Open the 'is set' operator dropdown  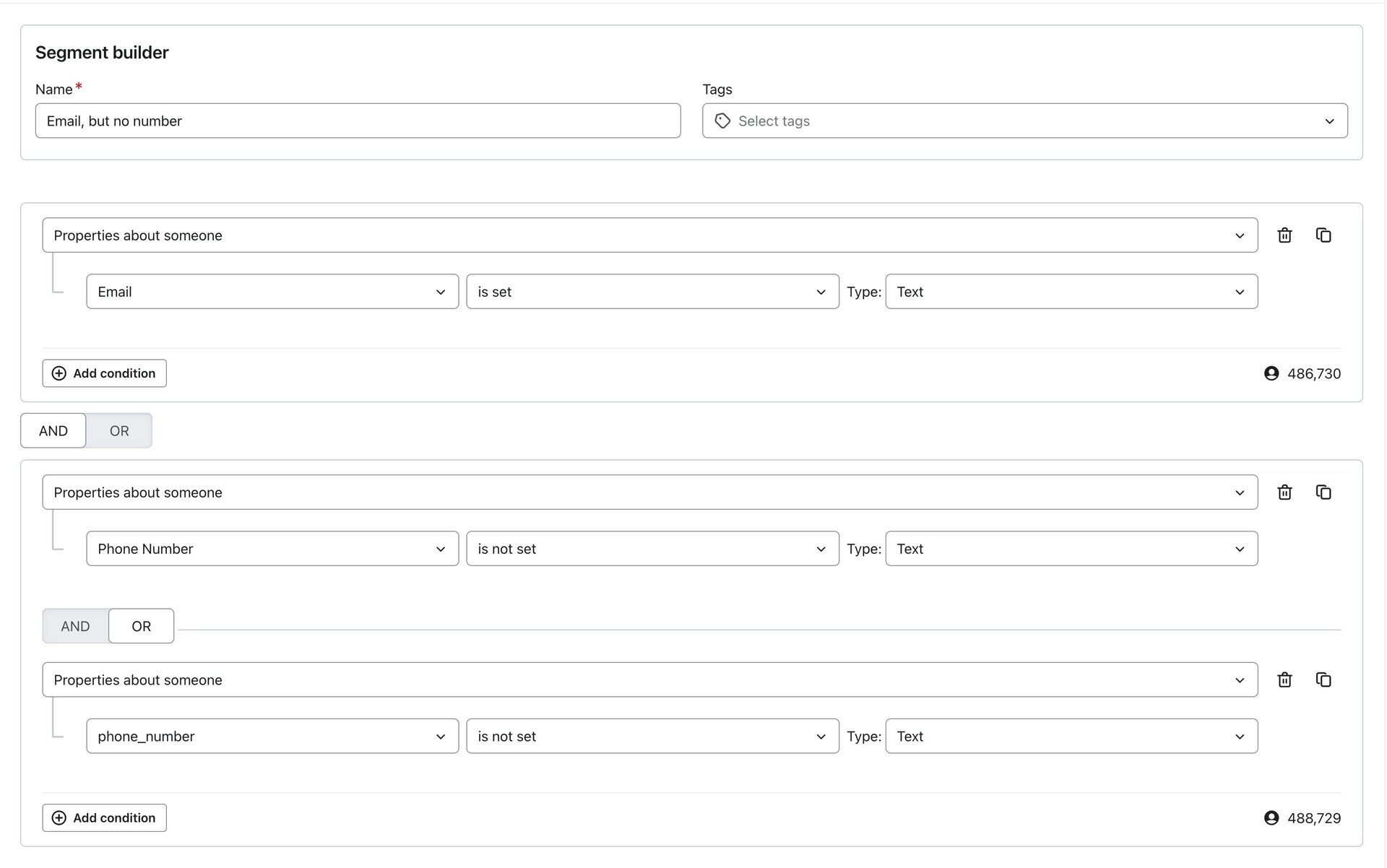[652, 292]
